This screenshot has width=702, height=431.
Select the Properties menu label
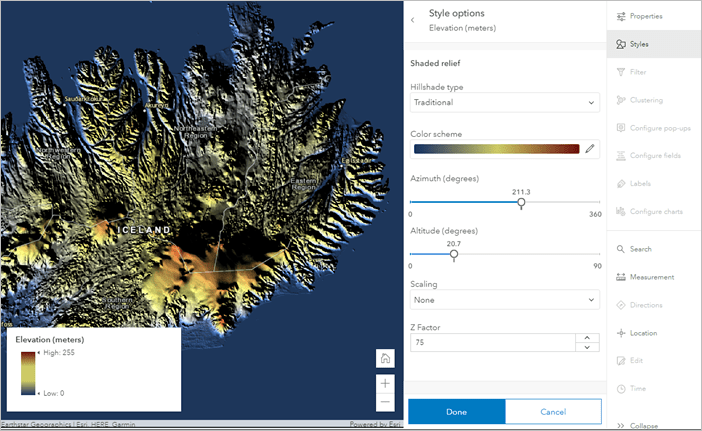(x=646, y=17)
